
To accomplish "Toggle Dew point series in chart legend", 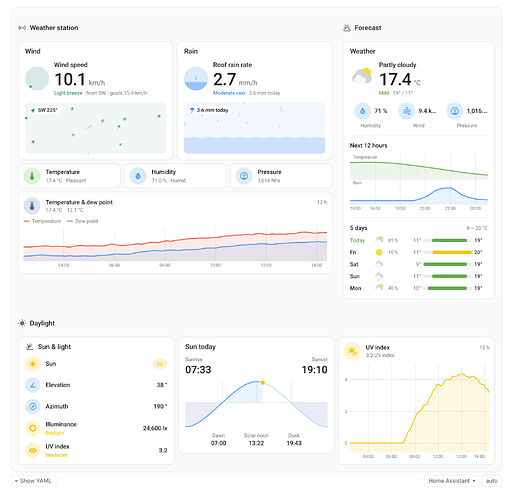I will [x=83, y=221].
